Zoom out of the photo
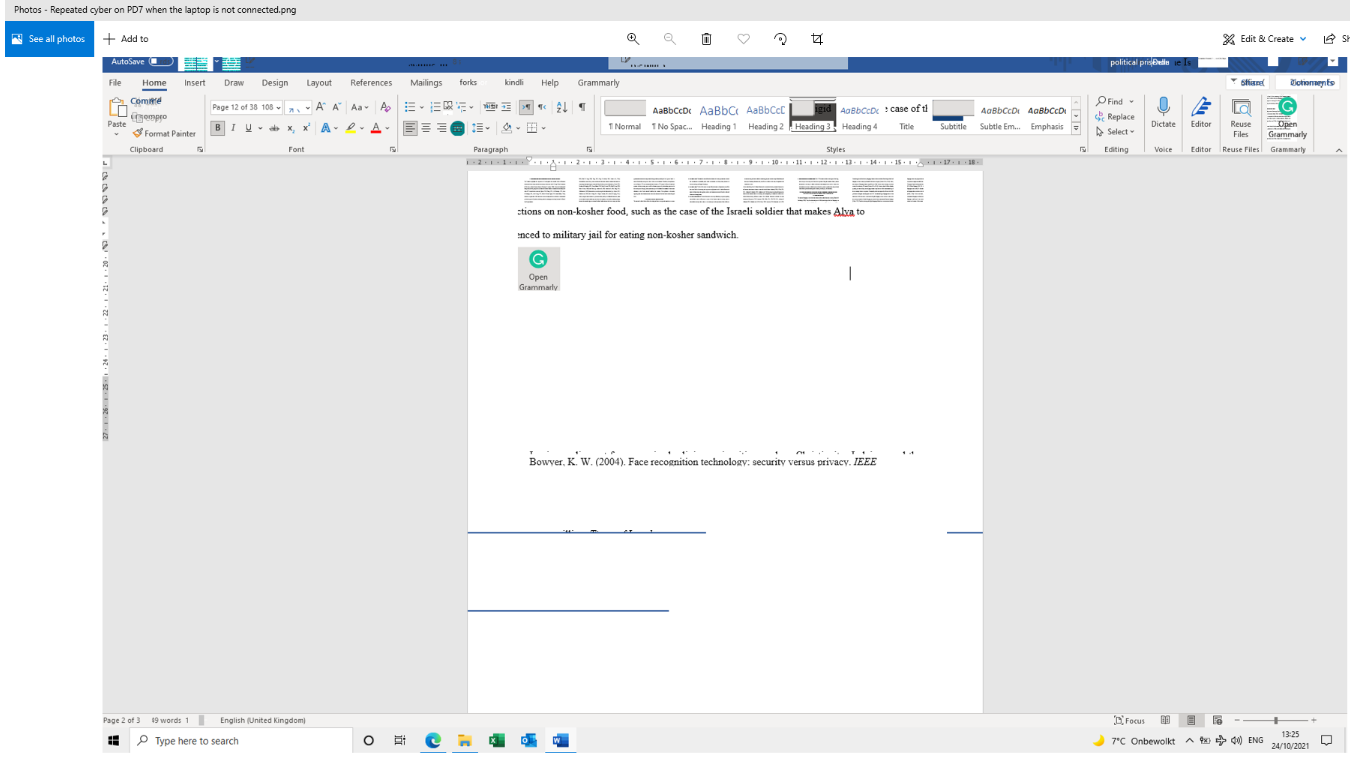Viewport: 1350px width, 758px height. (669, 39)
